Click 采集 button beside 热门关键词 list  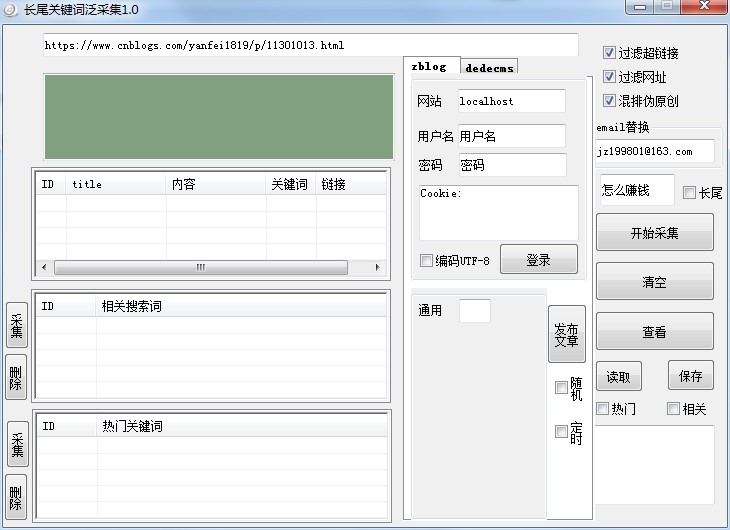click(18, 444)
